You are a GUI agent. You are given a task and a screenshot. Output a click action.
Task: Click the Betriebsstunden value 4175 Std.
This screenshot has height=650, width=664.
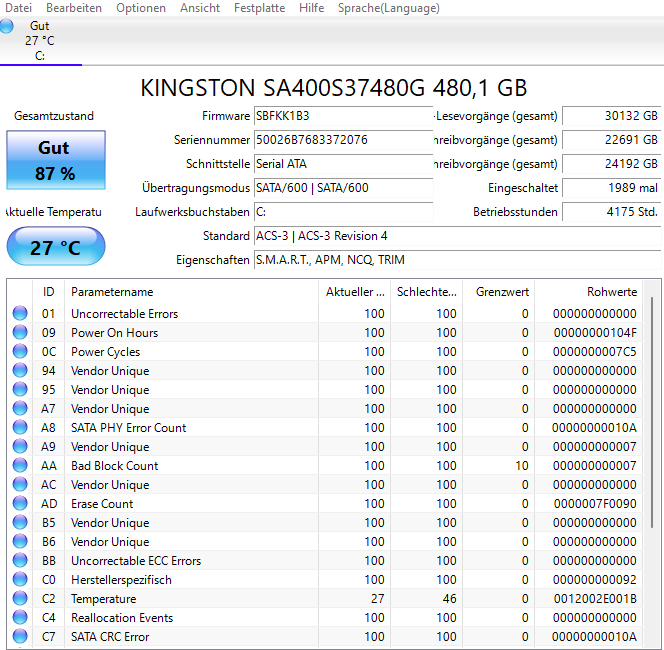pos(611,212)
